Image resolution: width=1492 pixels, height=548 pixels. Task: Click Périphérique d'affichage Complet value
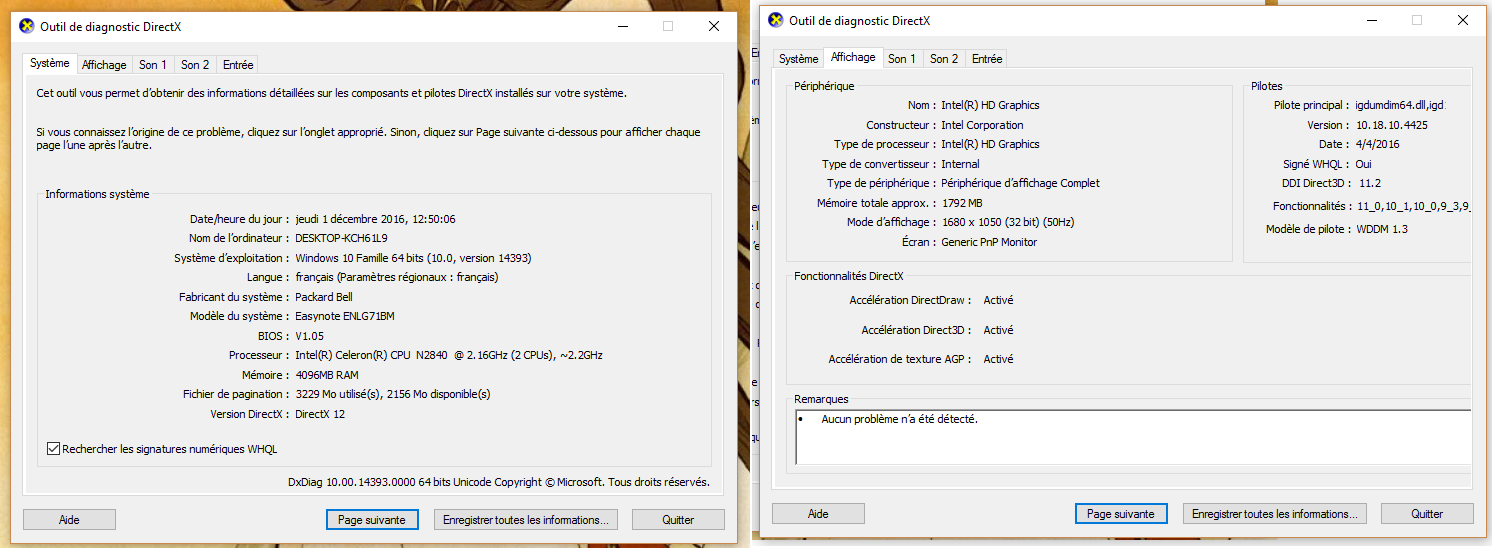click(x=1020, y=183)
